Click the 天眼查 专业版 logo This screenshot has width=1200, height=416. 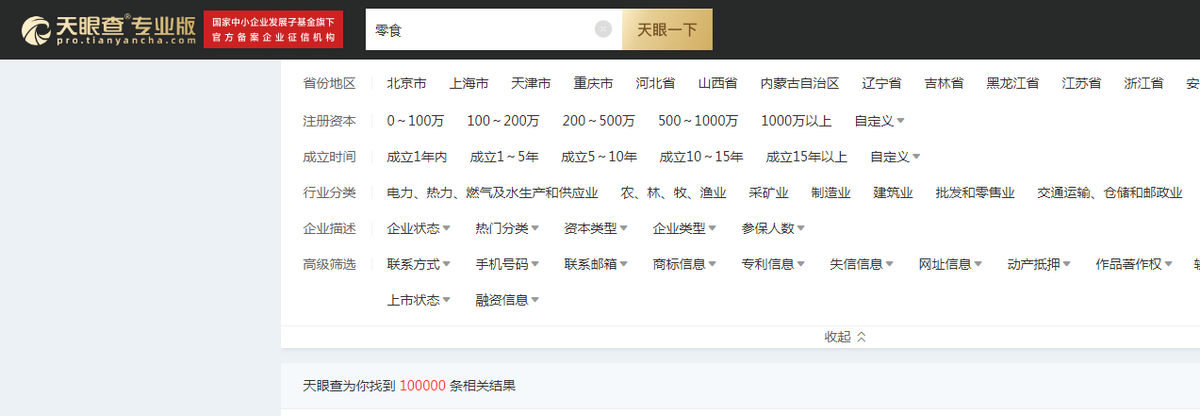[109, 30]
